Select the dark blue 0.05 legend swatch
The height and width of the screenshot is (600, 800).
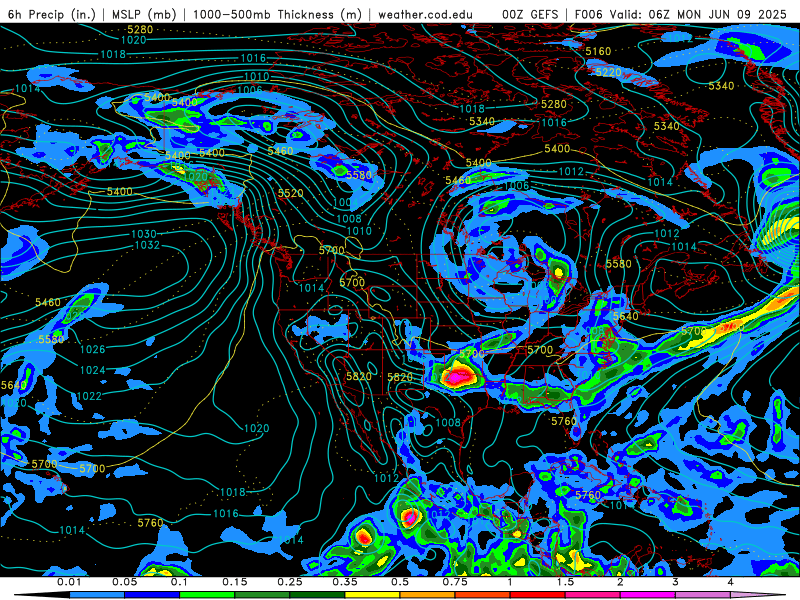pyautogui.click(x=152, y=595)
